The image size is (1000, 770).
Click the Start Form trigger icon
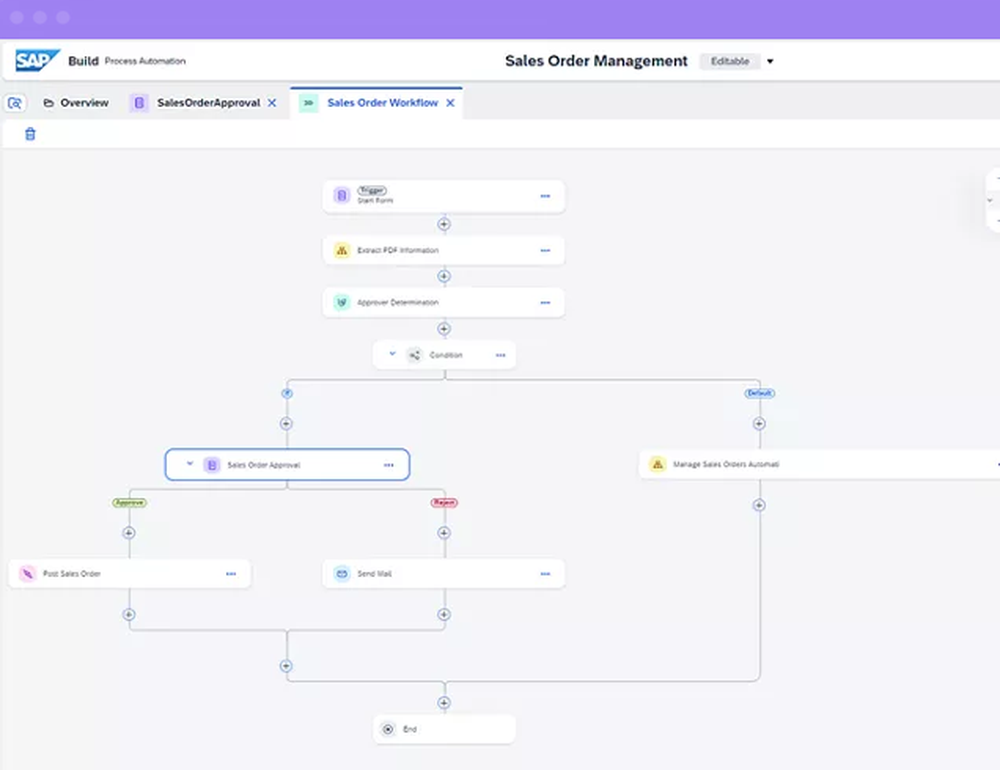pyautogui.click(x=342, y=195)
